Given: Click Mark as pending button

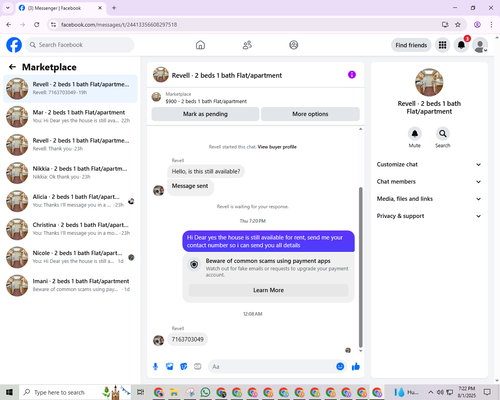Looking at the screenshot, I should pyautogui.click(x=205, y=114).
